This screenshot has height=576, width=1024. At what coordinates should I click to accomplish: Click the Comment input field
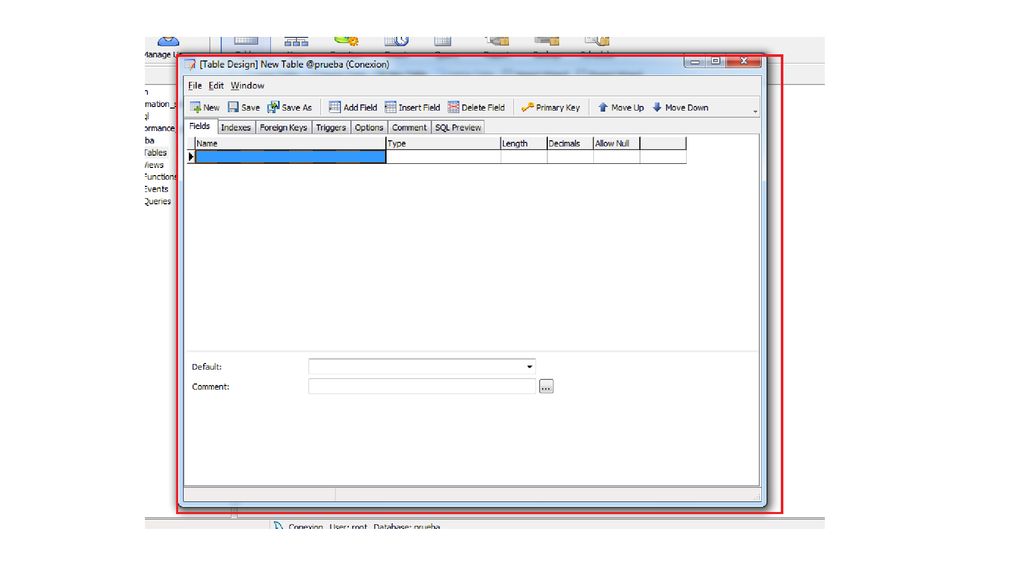(422, 387)
